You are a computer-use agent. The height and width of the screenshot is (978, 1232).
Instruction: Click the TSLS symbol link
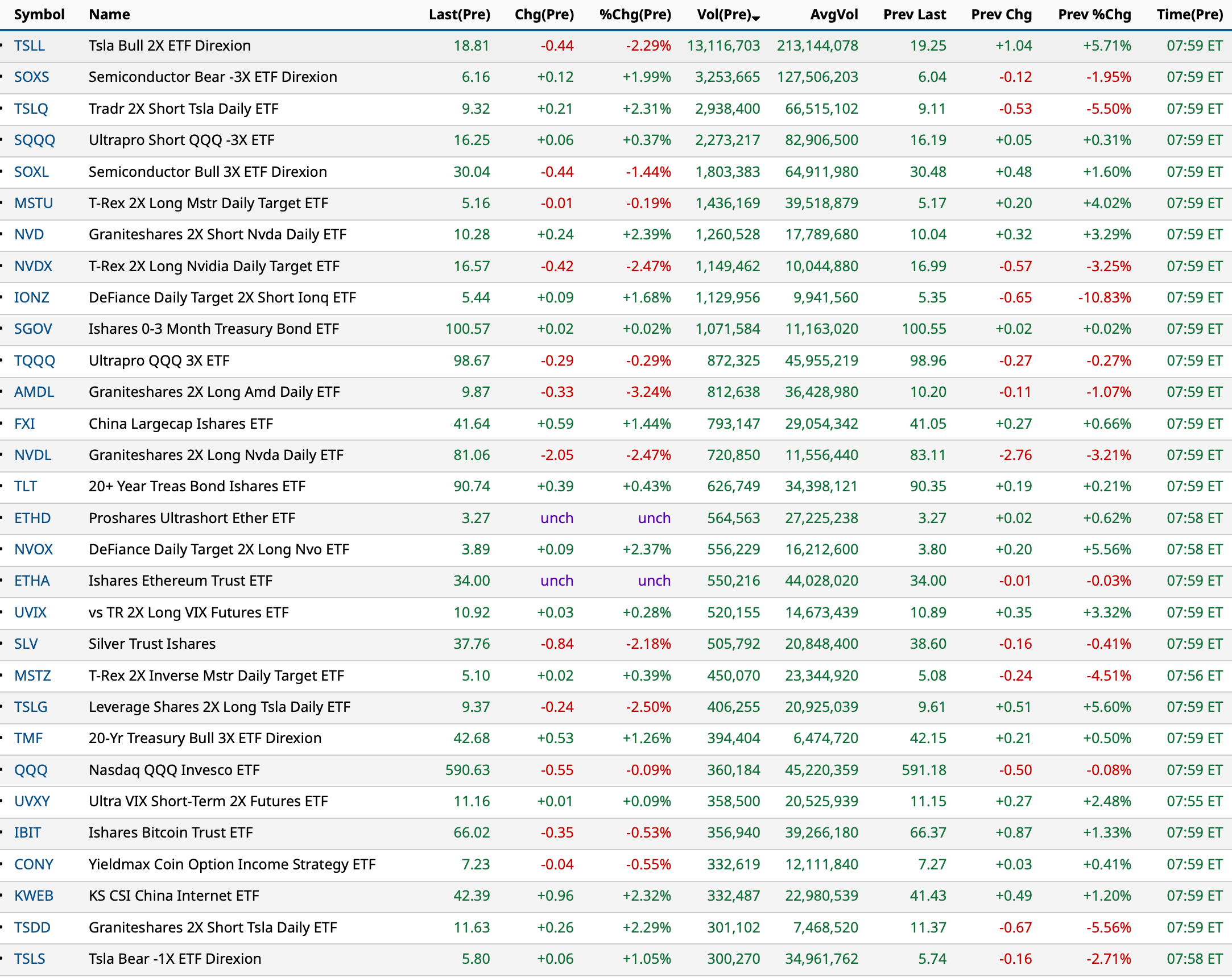click(x=29, y=959)
